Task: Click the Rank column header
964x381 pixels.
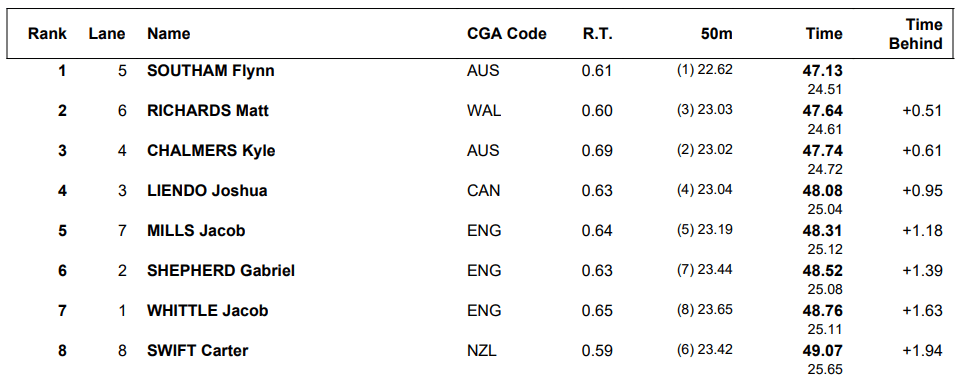Action: 47,34
